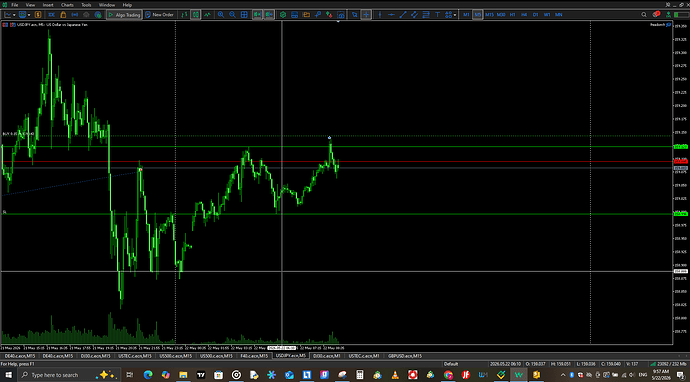Viewport: 690px width, 382px height.
Task: Open the search magnifier in toolbar
Action: (644, 15)
